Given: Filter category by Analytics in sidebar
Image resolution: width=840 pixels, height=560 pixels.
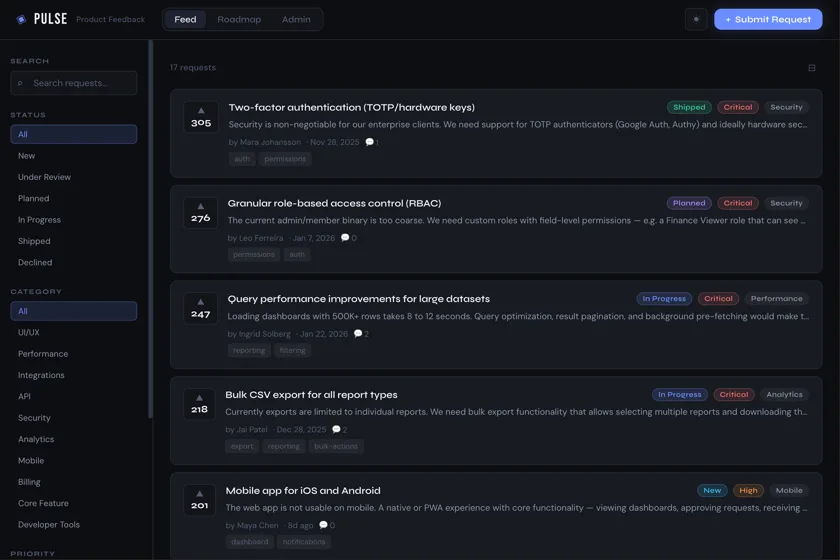Looking at the screenshot, I should point(74,439).
